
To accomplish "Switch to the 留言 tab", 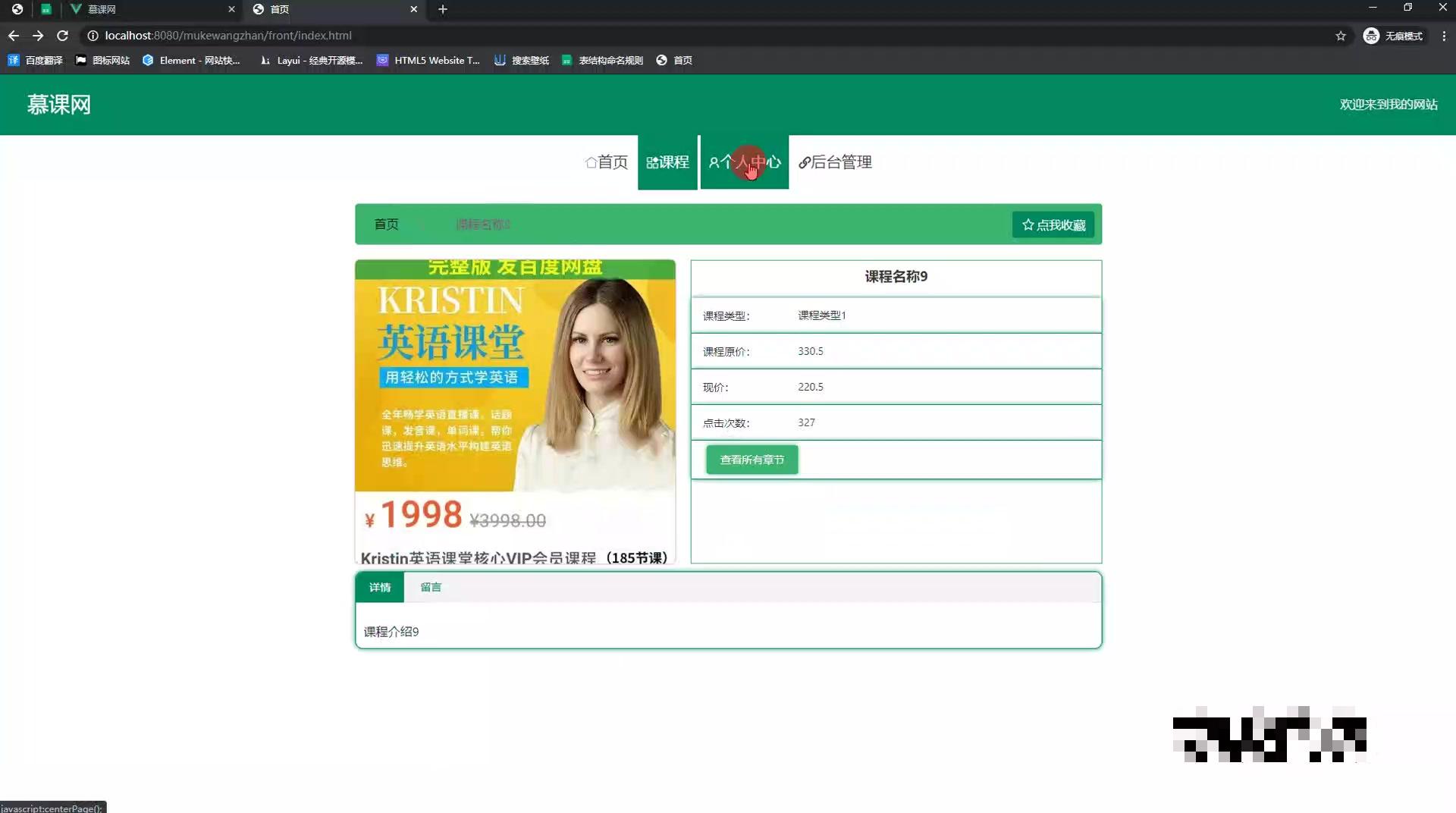I will 431,587.
